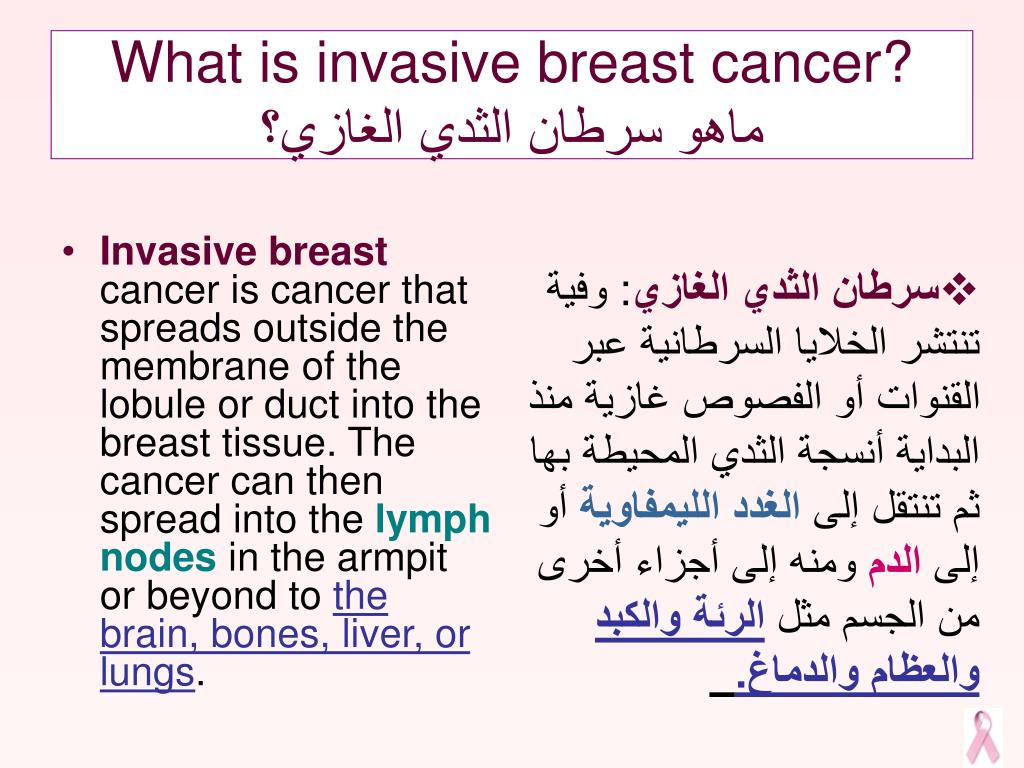
Task: Open the 'brain, bones, liver, or' link
Action: pos(285,633)
